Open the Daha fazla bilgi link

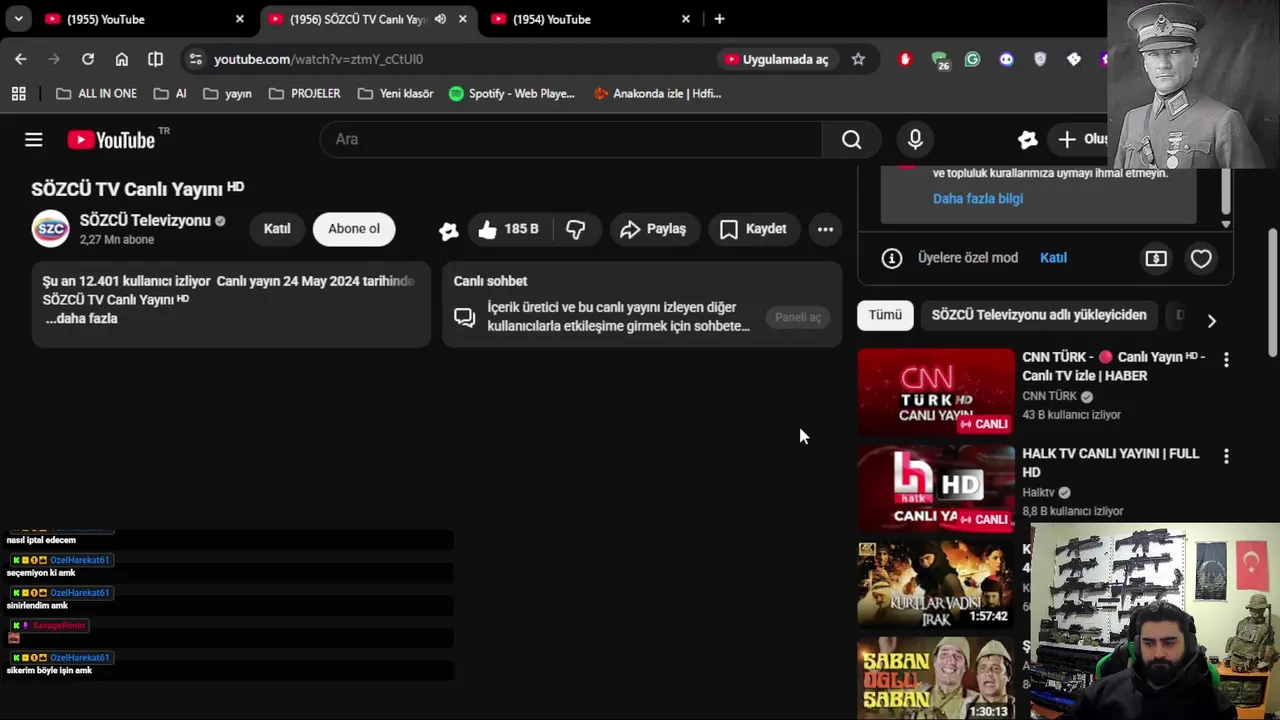point(978,198)
